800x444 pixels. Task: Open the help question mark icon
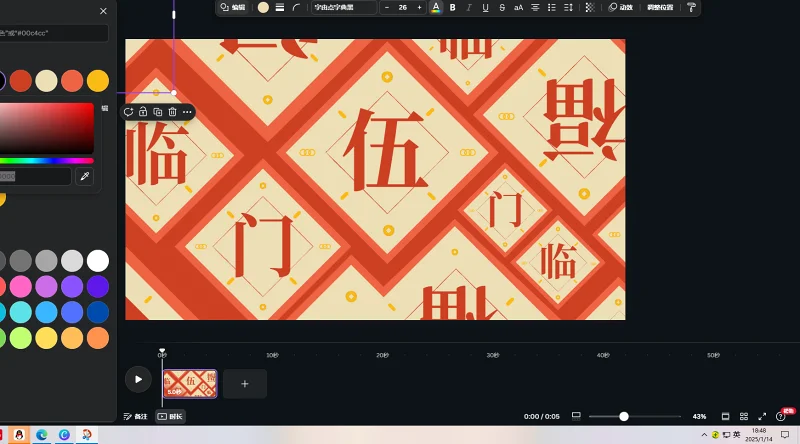coord(781,416)
